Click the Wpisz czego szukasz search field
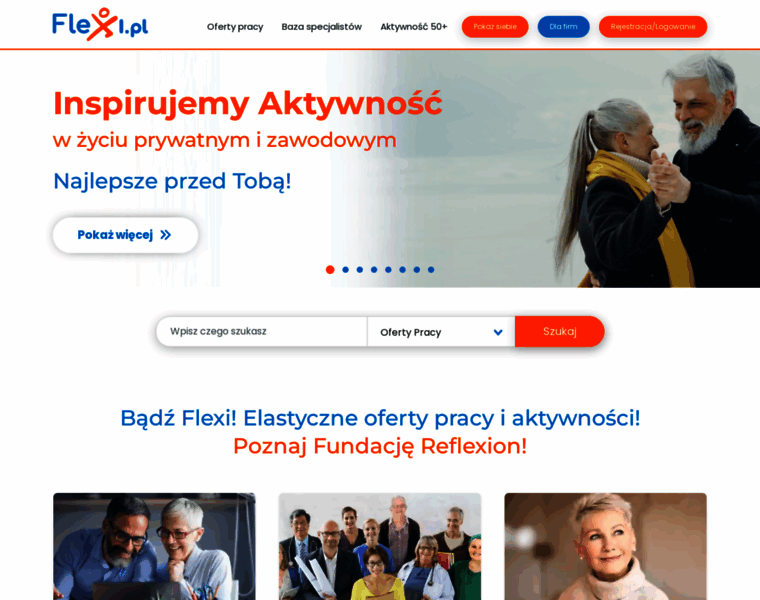 pyautogui.click(x=262, y=332)
